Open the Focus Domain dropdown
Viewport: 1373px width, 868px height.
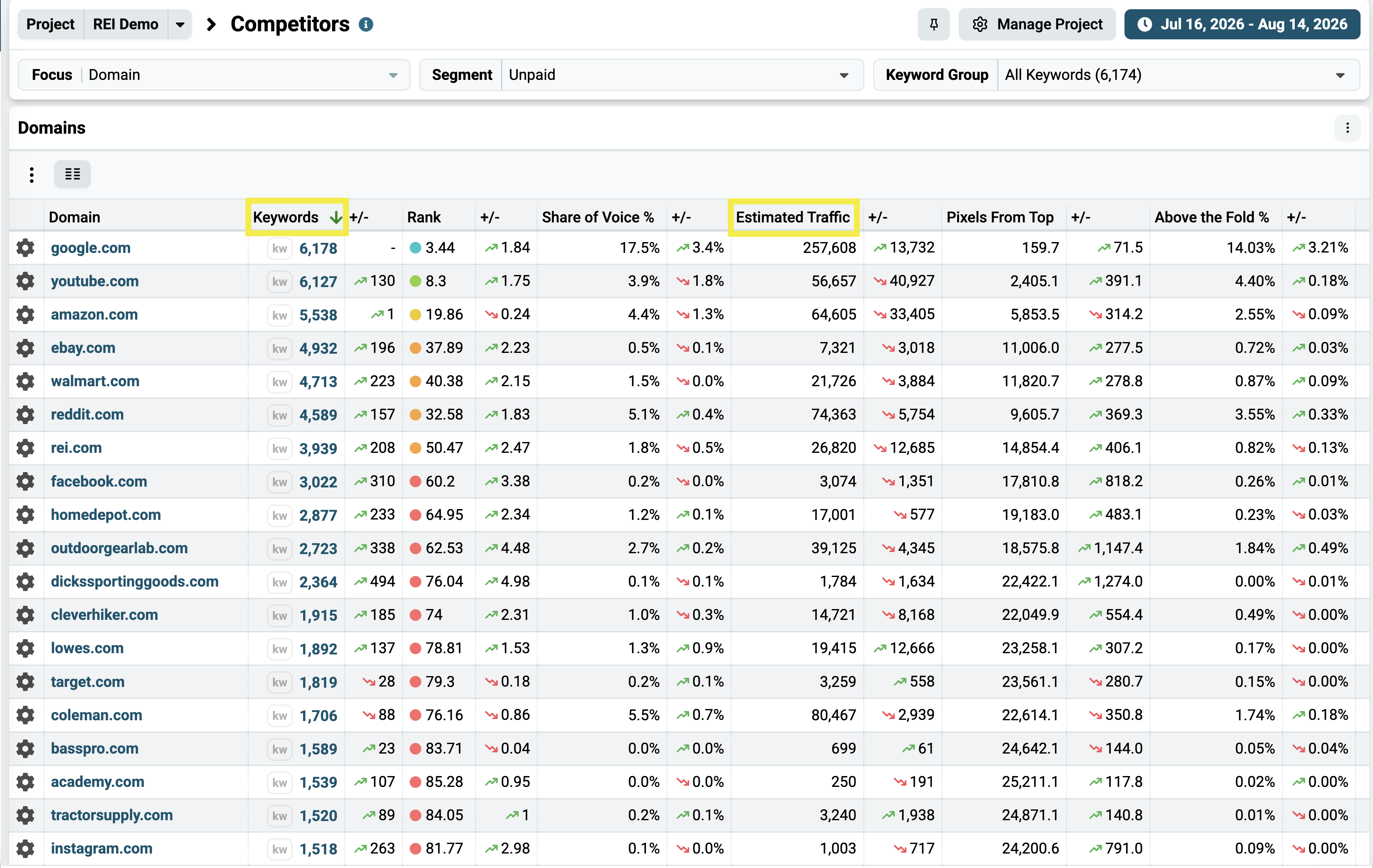[x=214, y=75]
